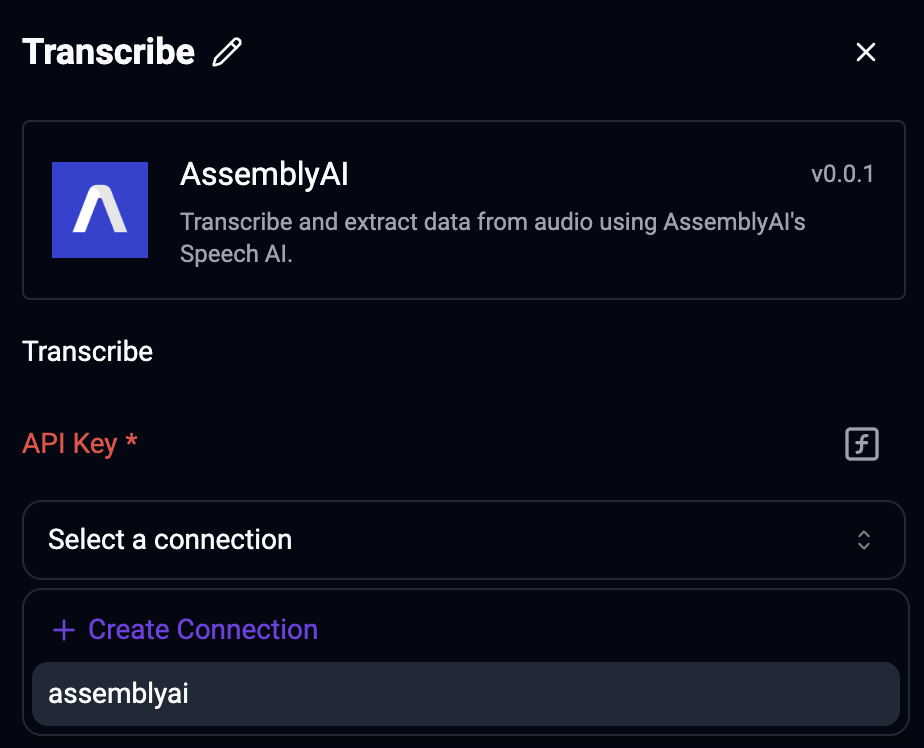Choose the assemblyai connection from the list
Image resolution: width=924 pixels, height=748 pixels.
(117, 693)
